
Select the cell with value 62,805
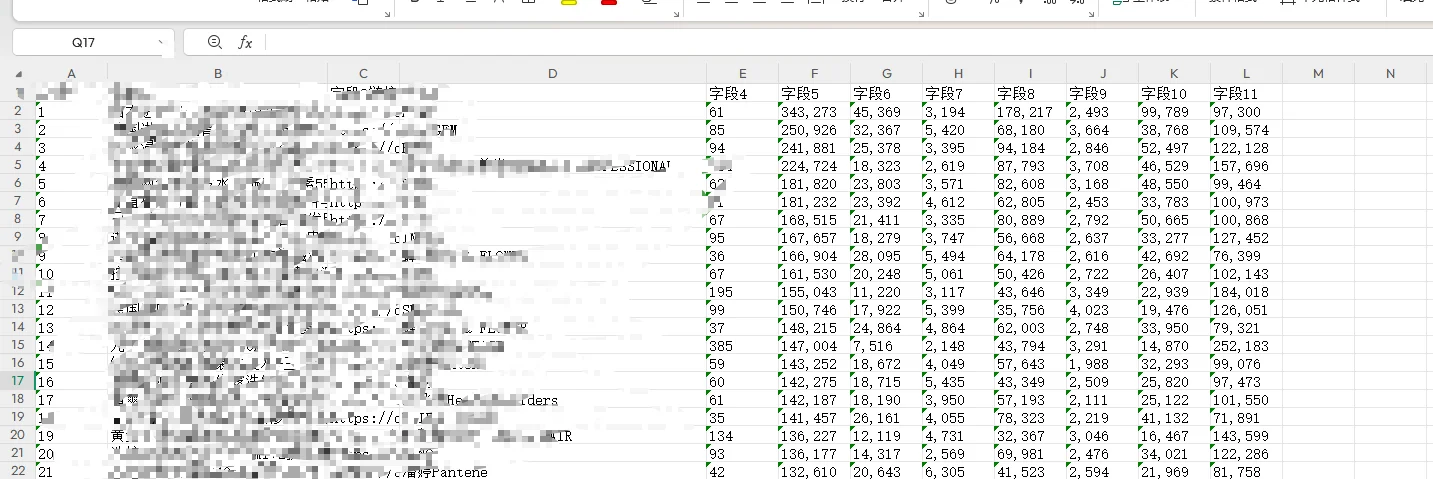click(x=1030, y=202)
